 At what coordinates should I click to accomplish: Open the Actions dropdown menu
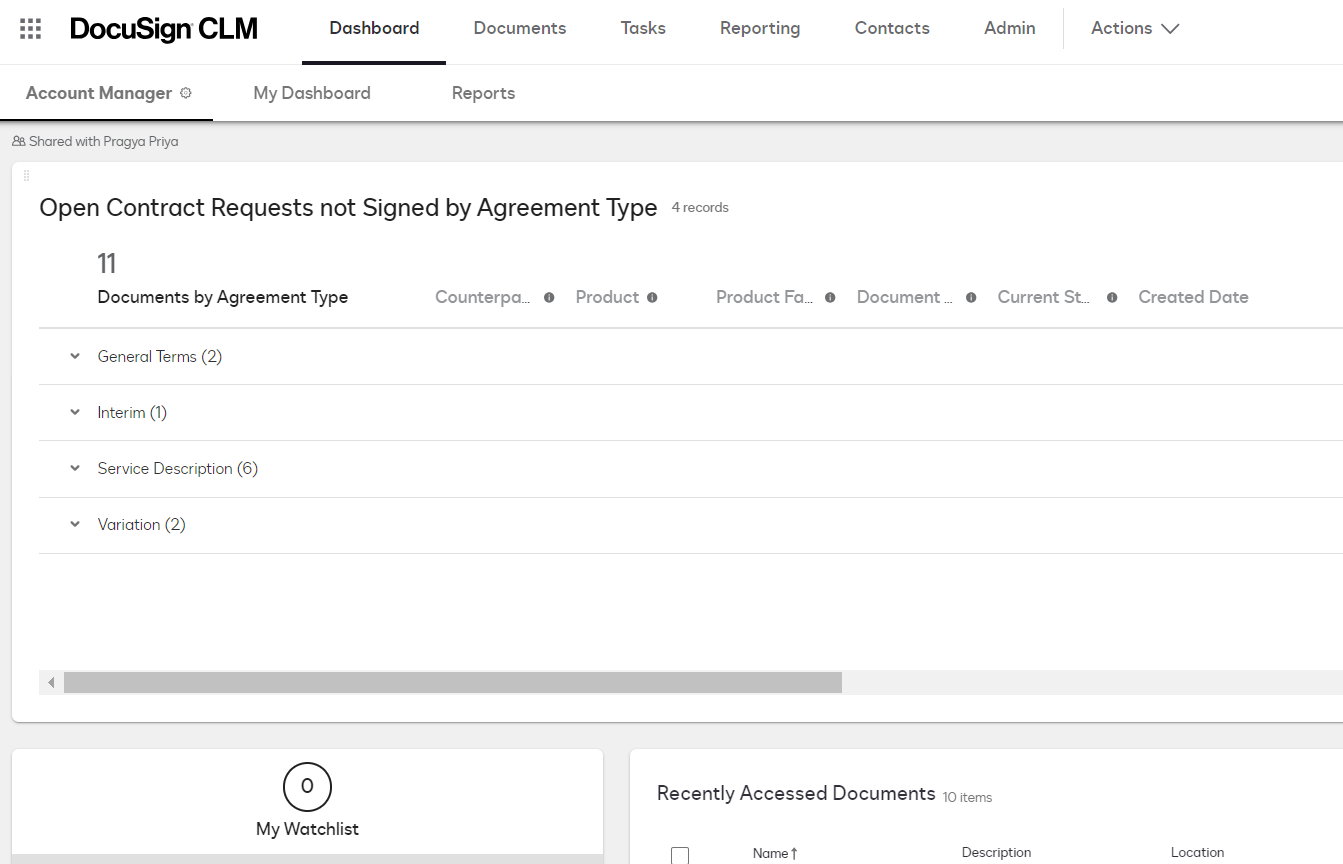[1135, 28]
